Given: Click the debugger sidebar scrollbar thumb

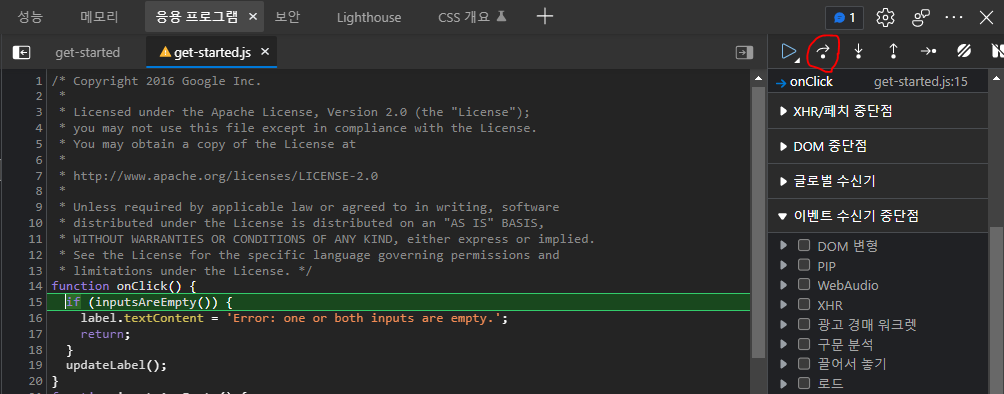Looking at the screenshot, I should (x=995, y=310).
